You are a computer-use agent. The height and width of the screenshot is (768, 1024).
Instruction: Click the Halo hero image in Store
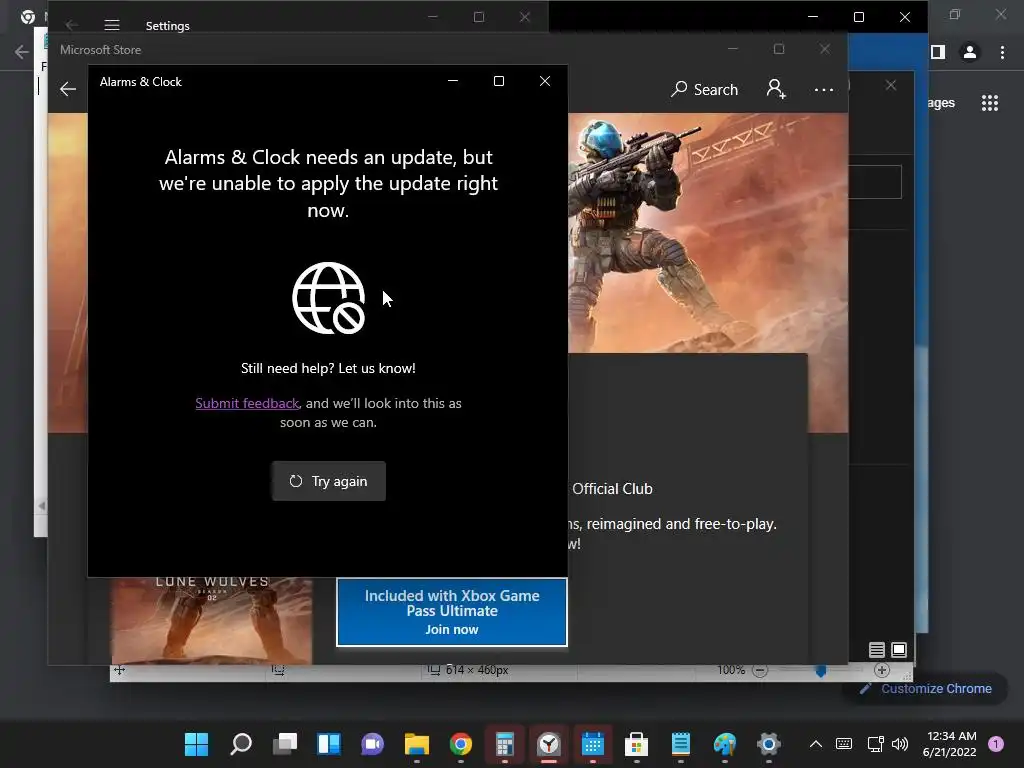(708, 232)
